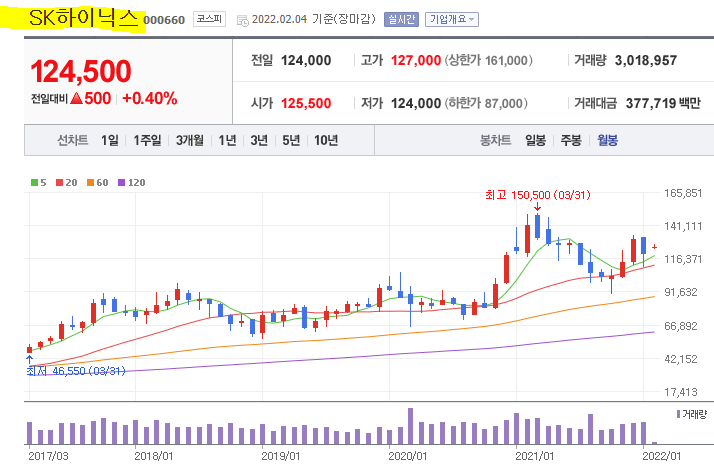This screenshot has height=476, width=714.
Task: Click the 실시간 button
Action: pos(401,19)
